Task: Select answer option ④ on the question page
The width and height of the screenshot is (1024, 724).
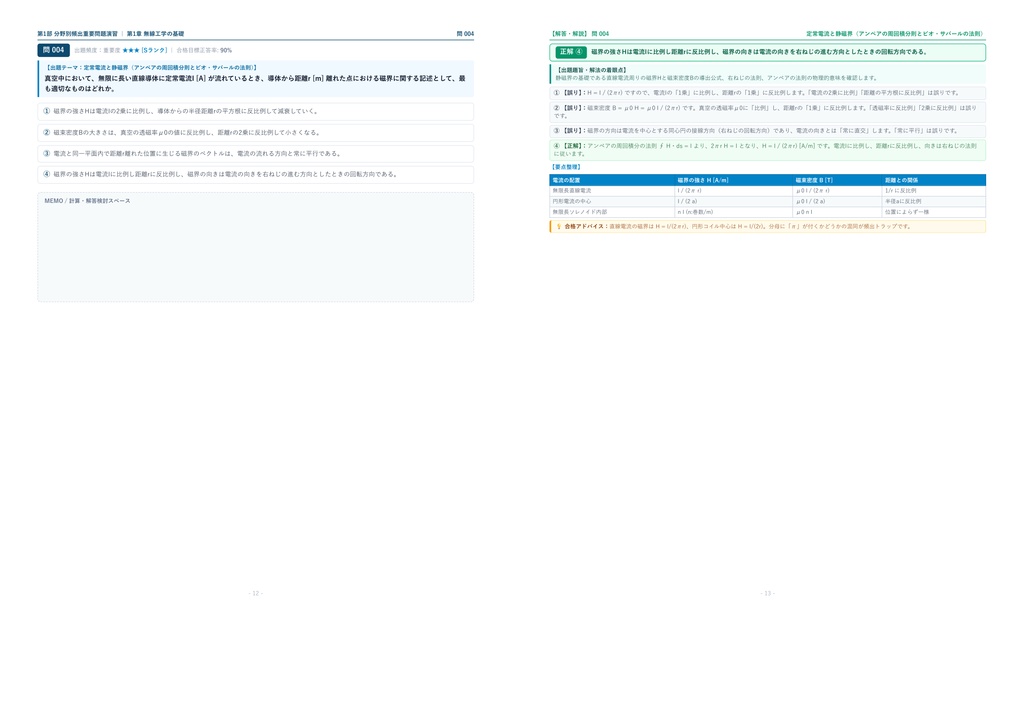Action: 255,174
